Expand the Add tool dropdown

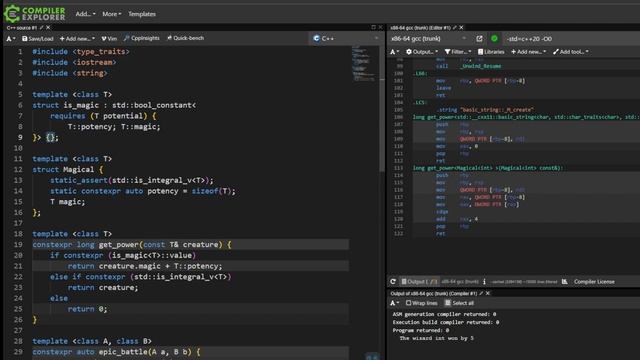tap(571, 52)
